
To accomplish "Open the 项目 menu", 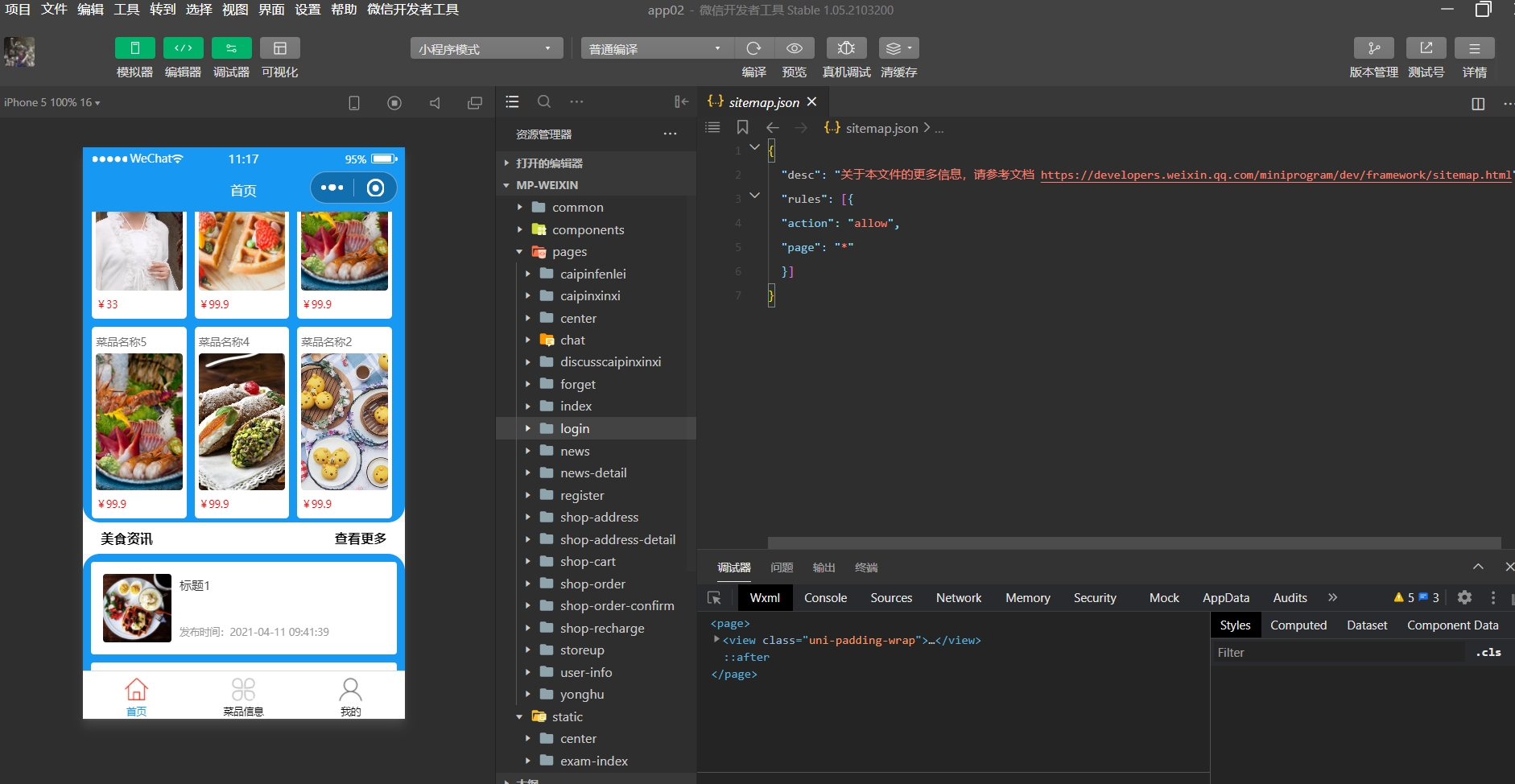I will pyautogui.click(x=18, y=10).
